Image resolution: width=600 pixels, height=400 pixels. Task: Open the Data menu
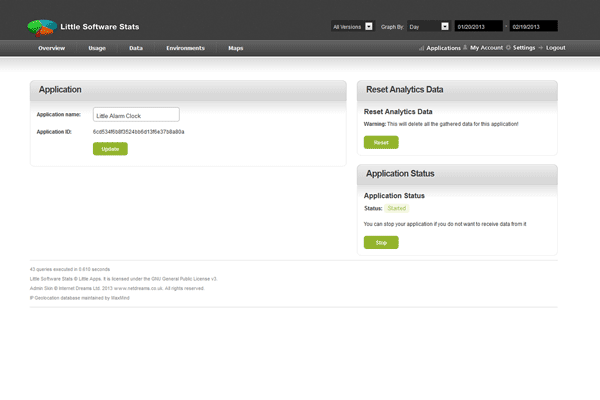136,48
